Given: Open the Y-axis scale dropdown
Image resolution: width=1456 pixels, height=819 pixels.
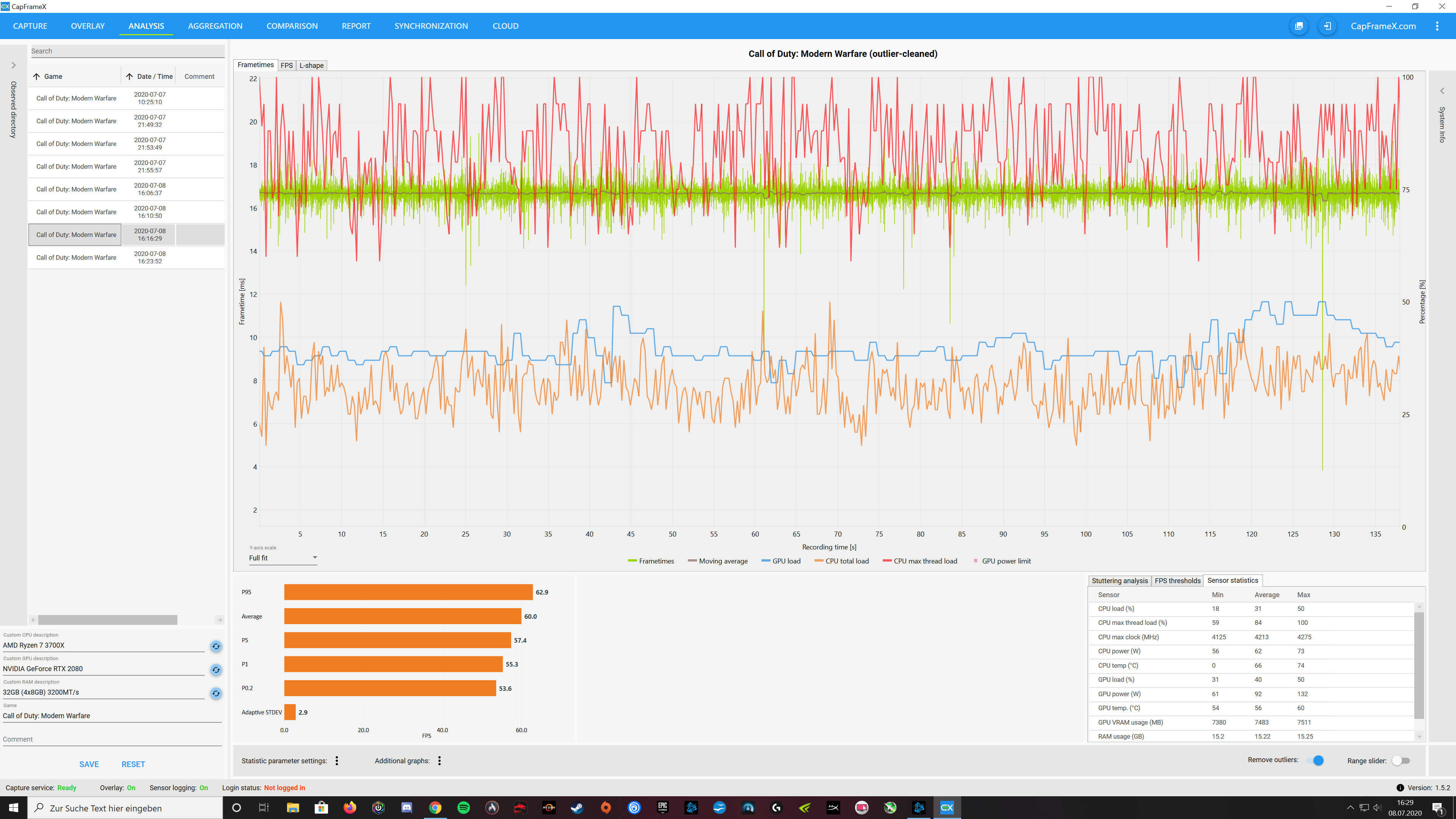Looking at the screenshot, I should [x=282, y=558].
